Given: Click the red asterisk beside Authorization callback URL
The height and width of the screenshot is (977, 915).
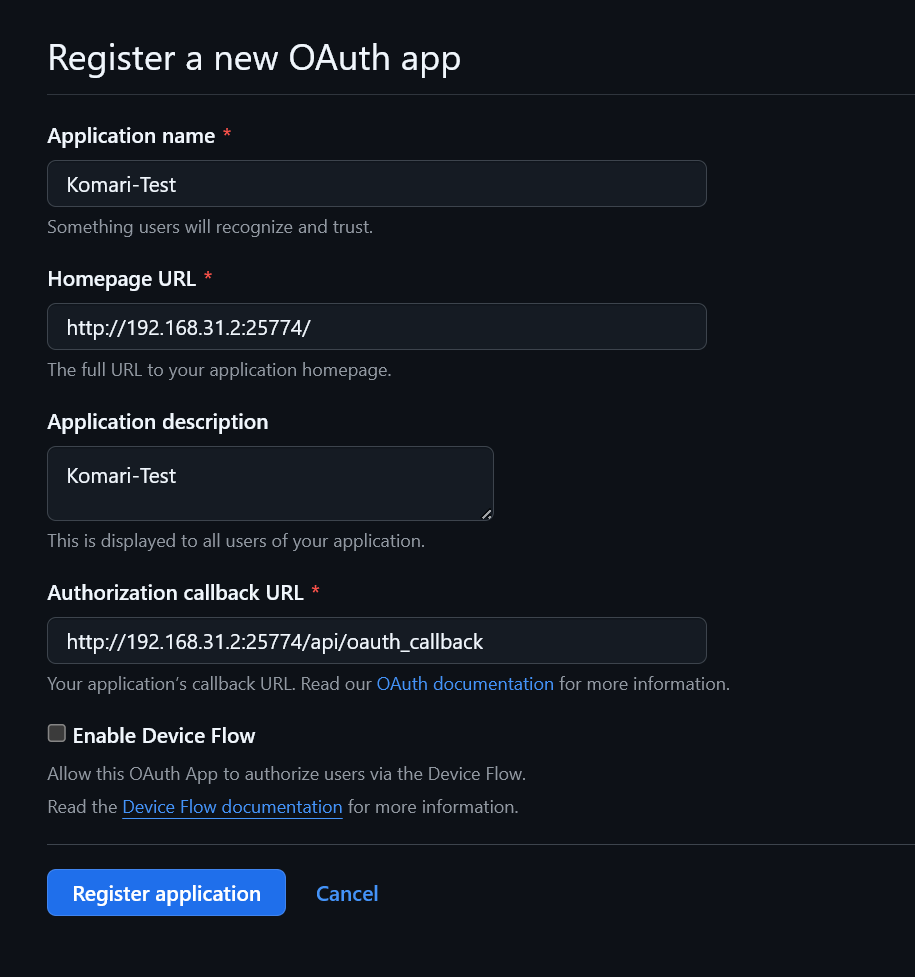Looking at the screenshot, I should tap(316, 592).
